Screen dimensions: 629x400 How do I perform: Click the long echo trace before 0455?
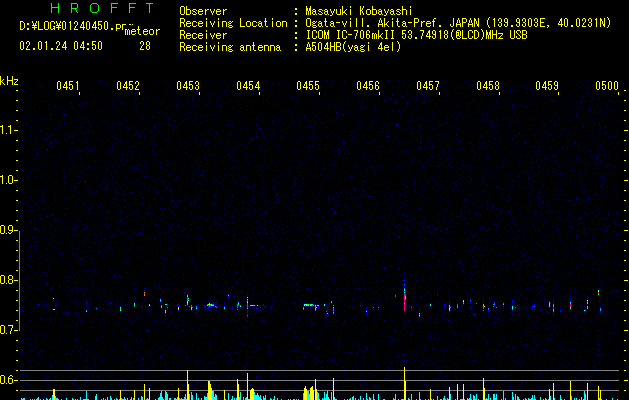click(x=311, y=306)
